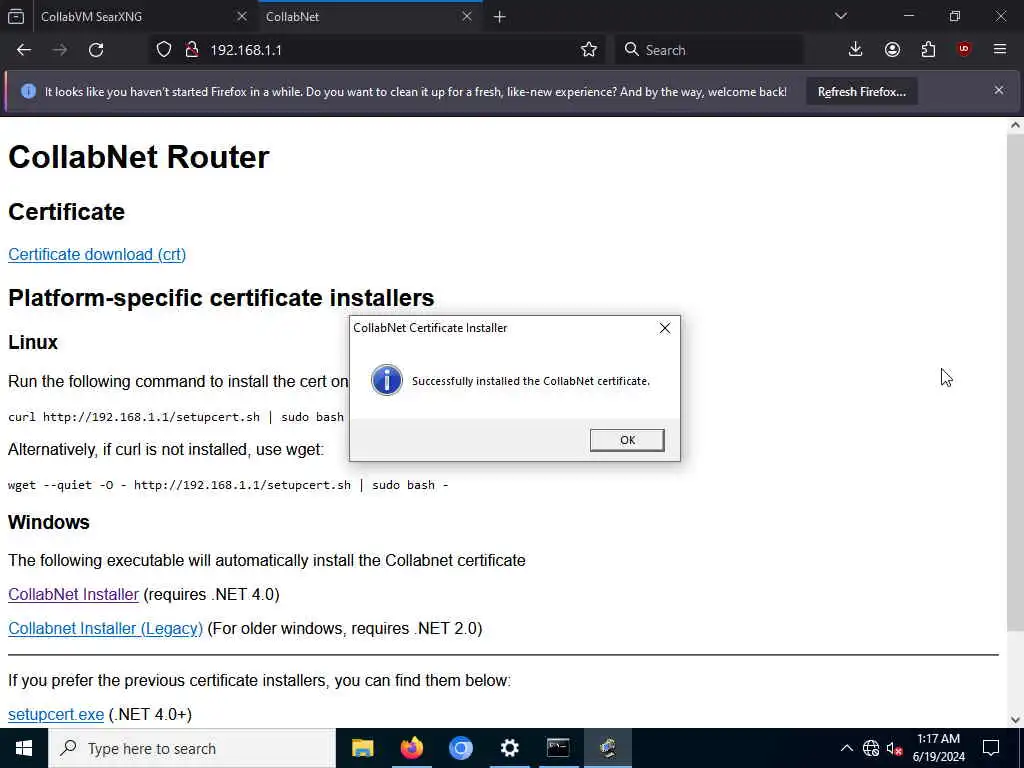
Task: Click the forward navigation arrow
Action: pyautogui.click(x=60, y=50)
